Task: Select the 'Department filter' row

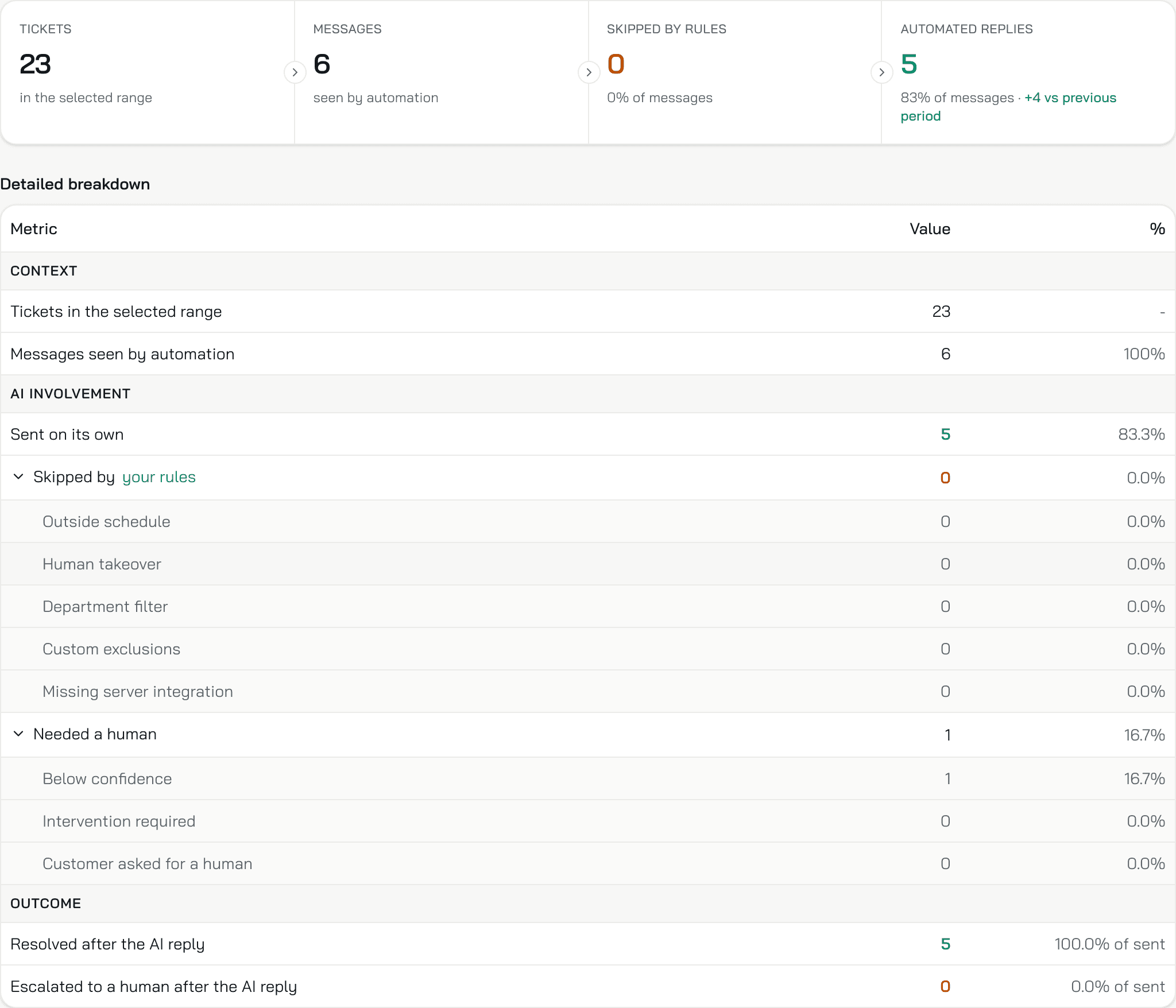Action: coord(588,607)
